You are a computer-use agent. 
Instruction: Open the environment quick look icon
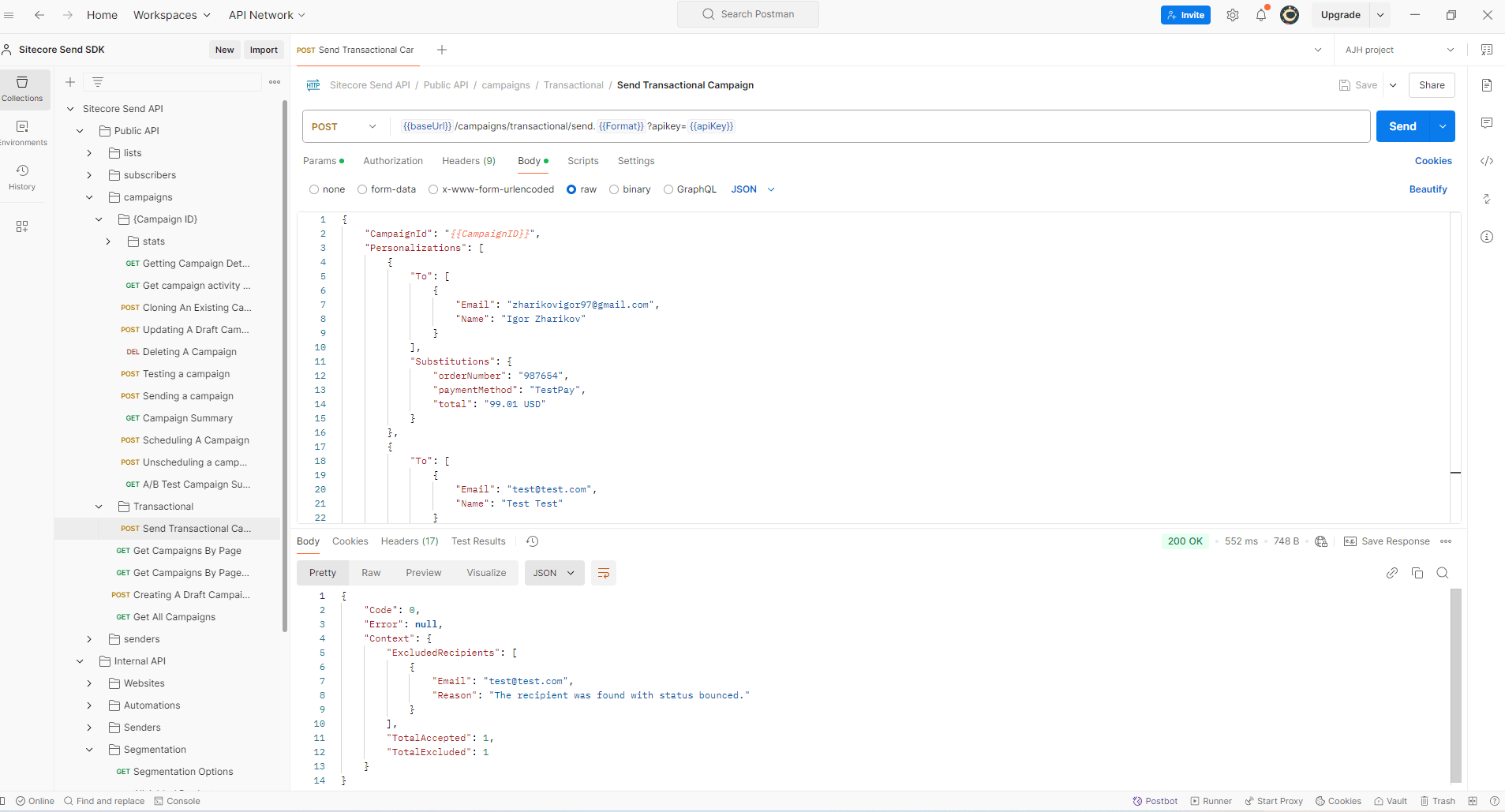tap(1487, 50)
